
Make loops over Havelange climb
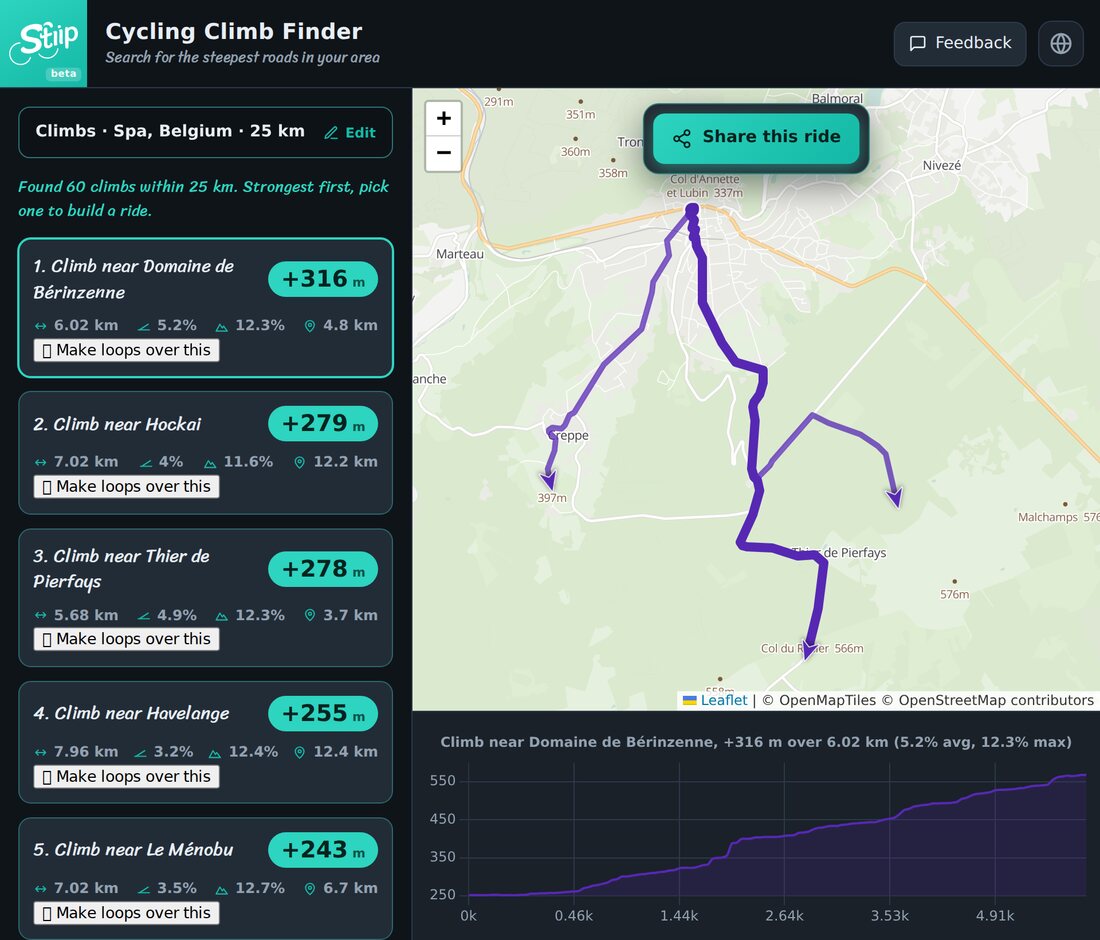126,777
